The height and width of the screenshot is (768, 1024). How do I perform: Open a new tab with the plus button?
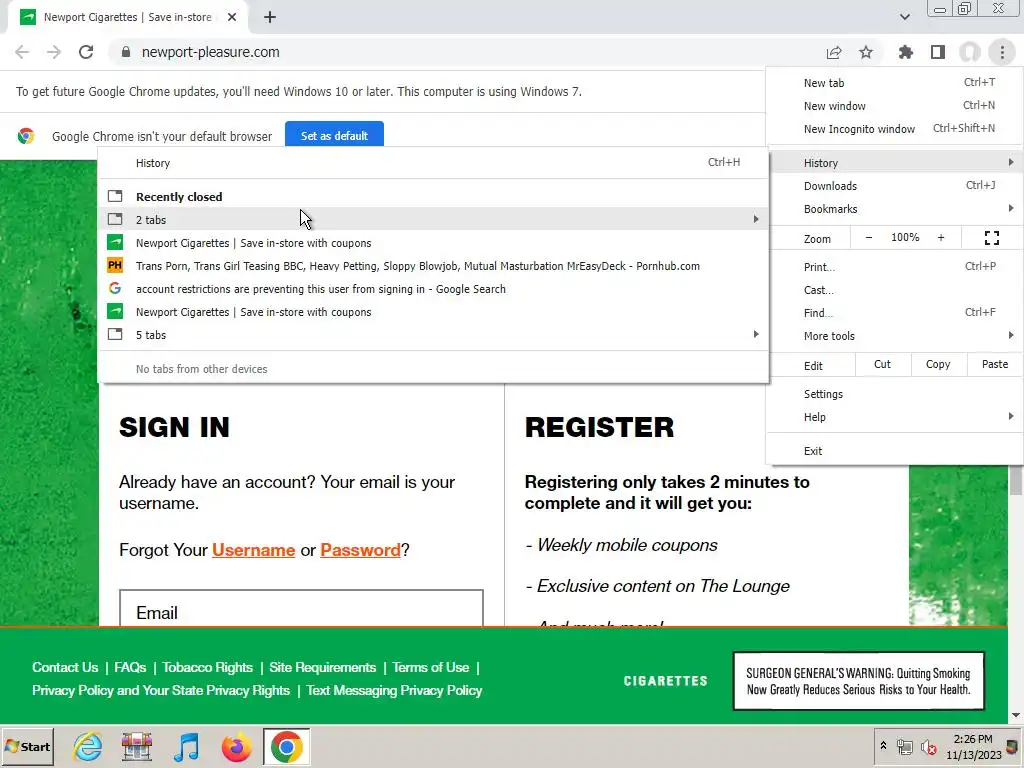[270, 18]
